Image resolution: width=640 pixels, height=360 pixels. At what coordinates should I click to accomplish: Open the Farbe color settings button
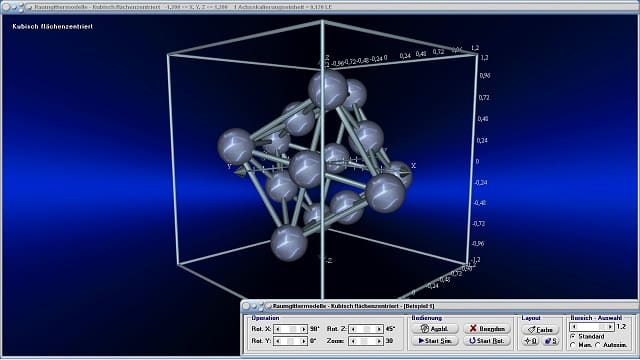(540, 329)
